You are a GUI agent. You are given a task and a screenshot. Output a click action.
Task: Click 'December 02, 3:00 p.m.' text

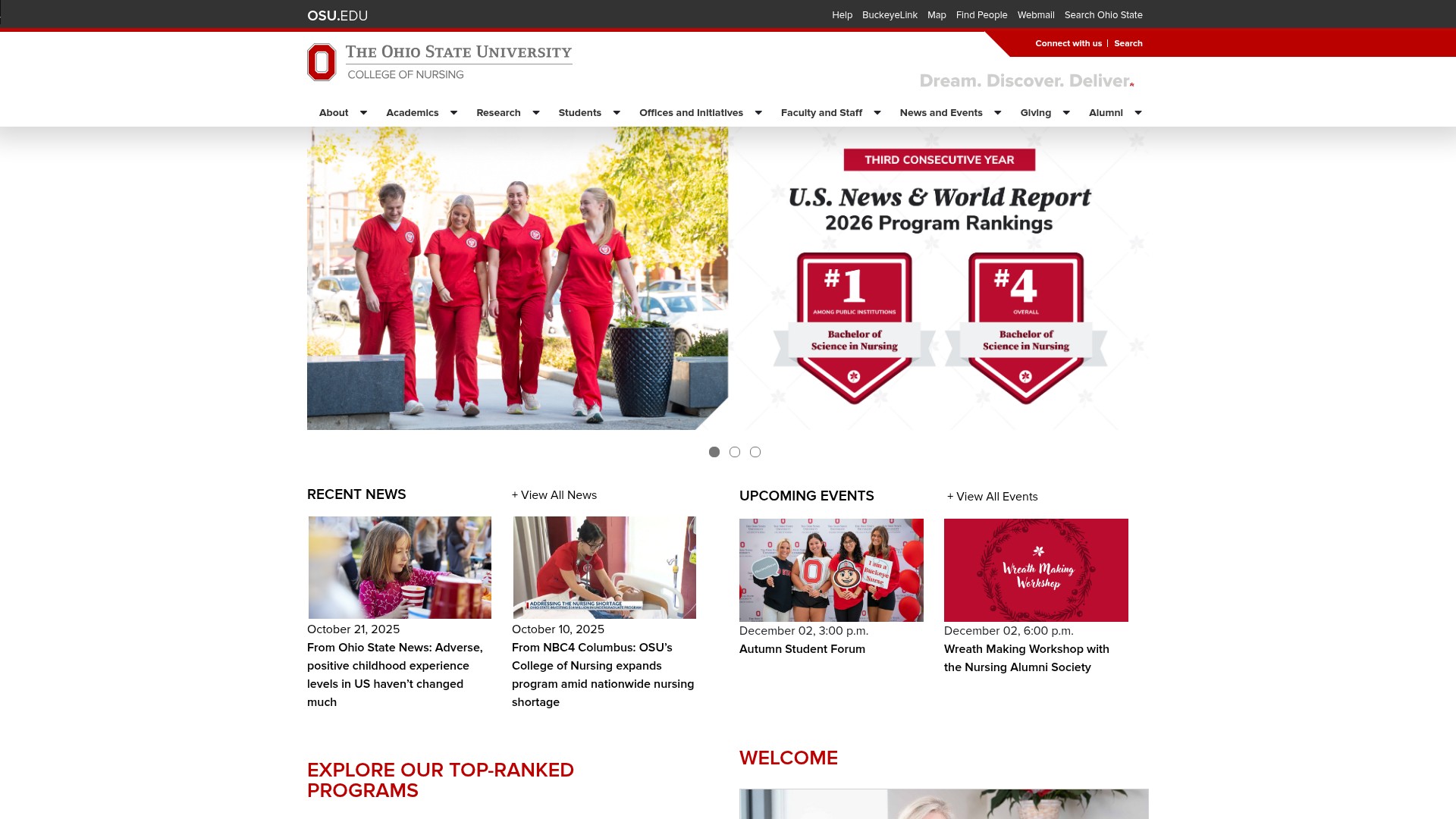(804, 631)
